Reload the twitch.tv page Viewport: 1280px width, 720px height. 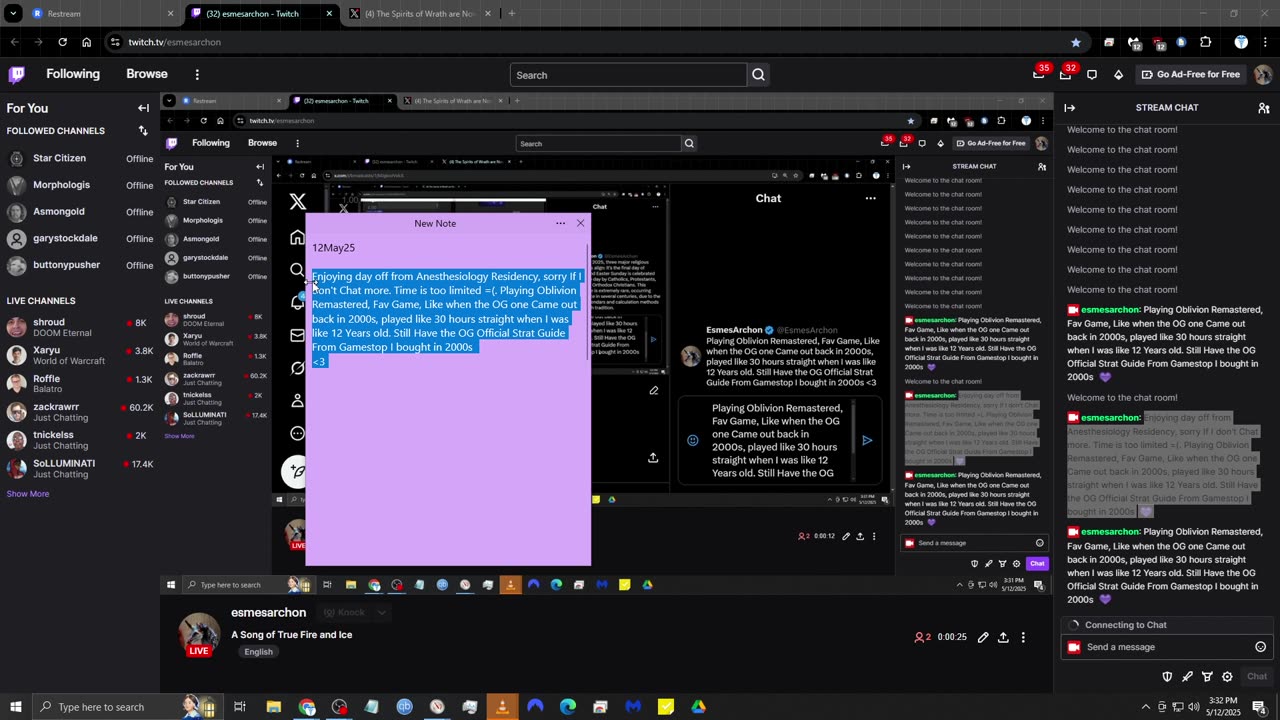(62, 42)
